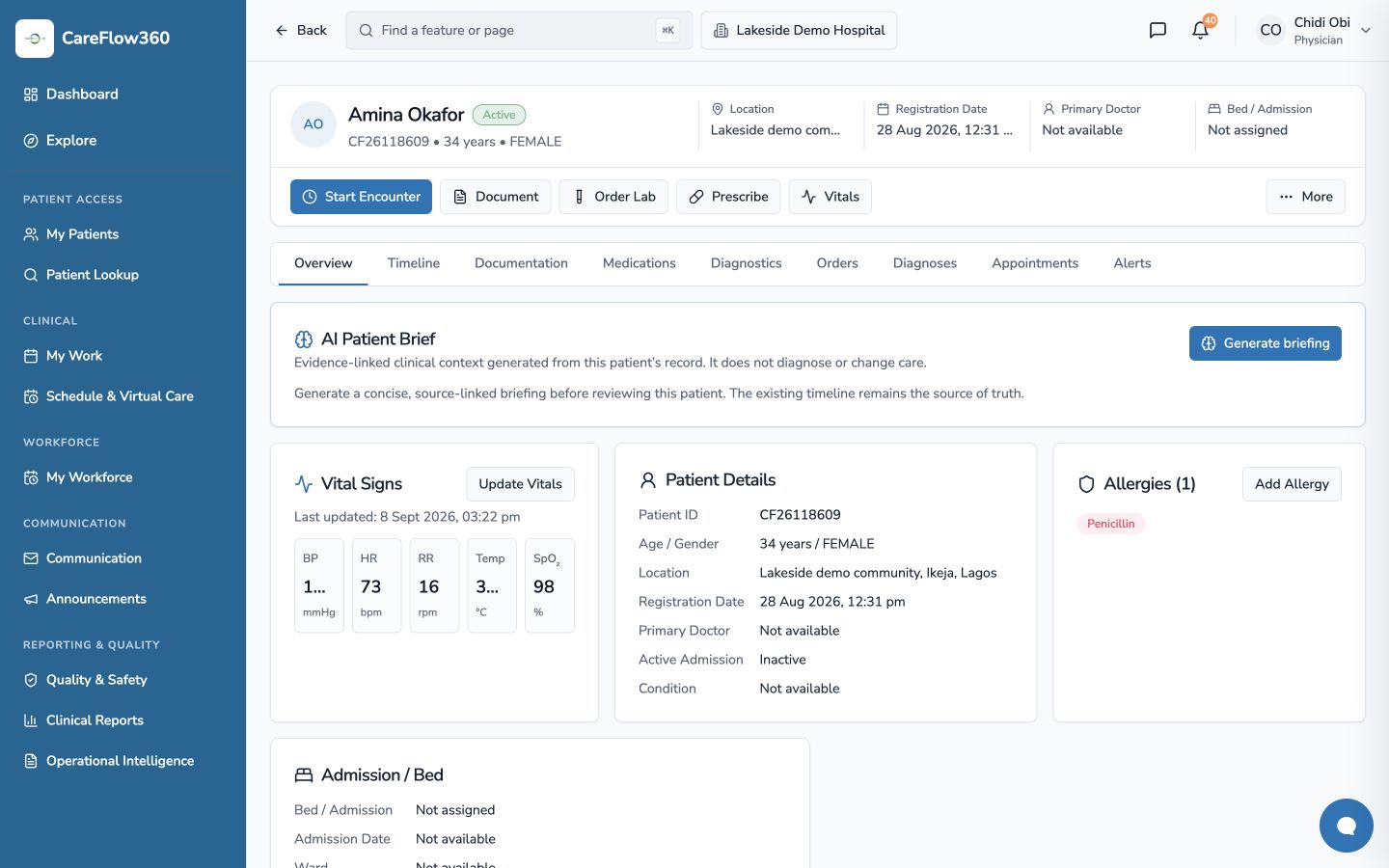
Task: Switch to the Timeline tab
Action: [x=414, y=263]
